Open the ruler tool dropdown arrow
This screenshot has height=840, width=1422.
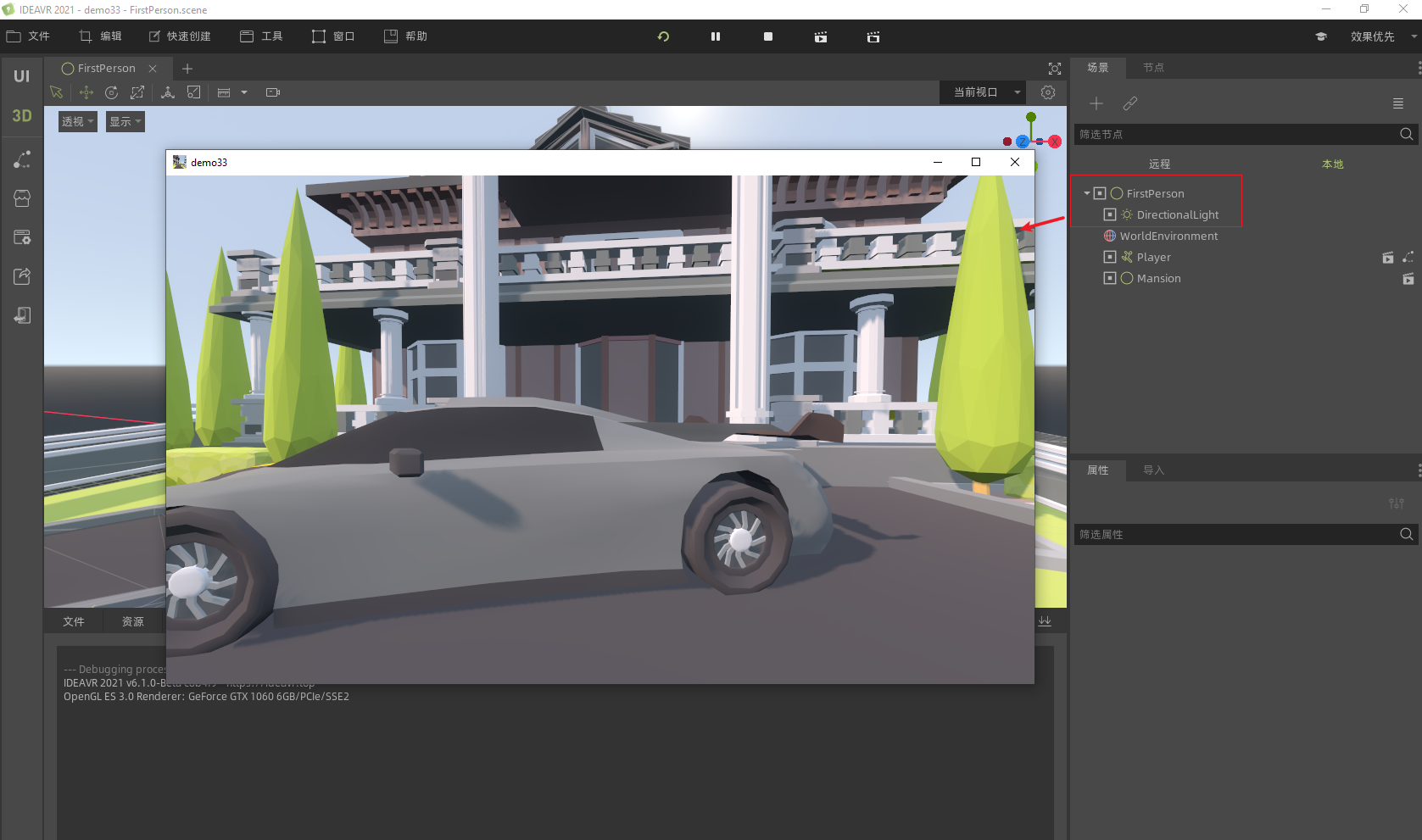(x=244, y=92)
